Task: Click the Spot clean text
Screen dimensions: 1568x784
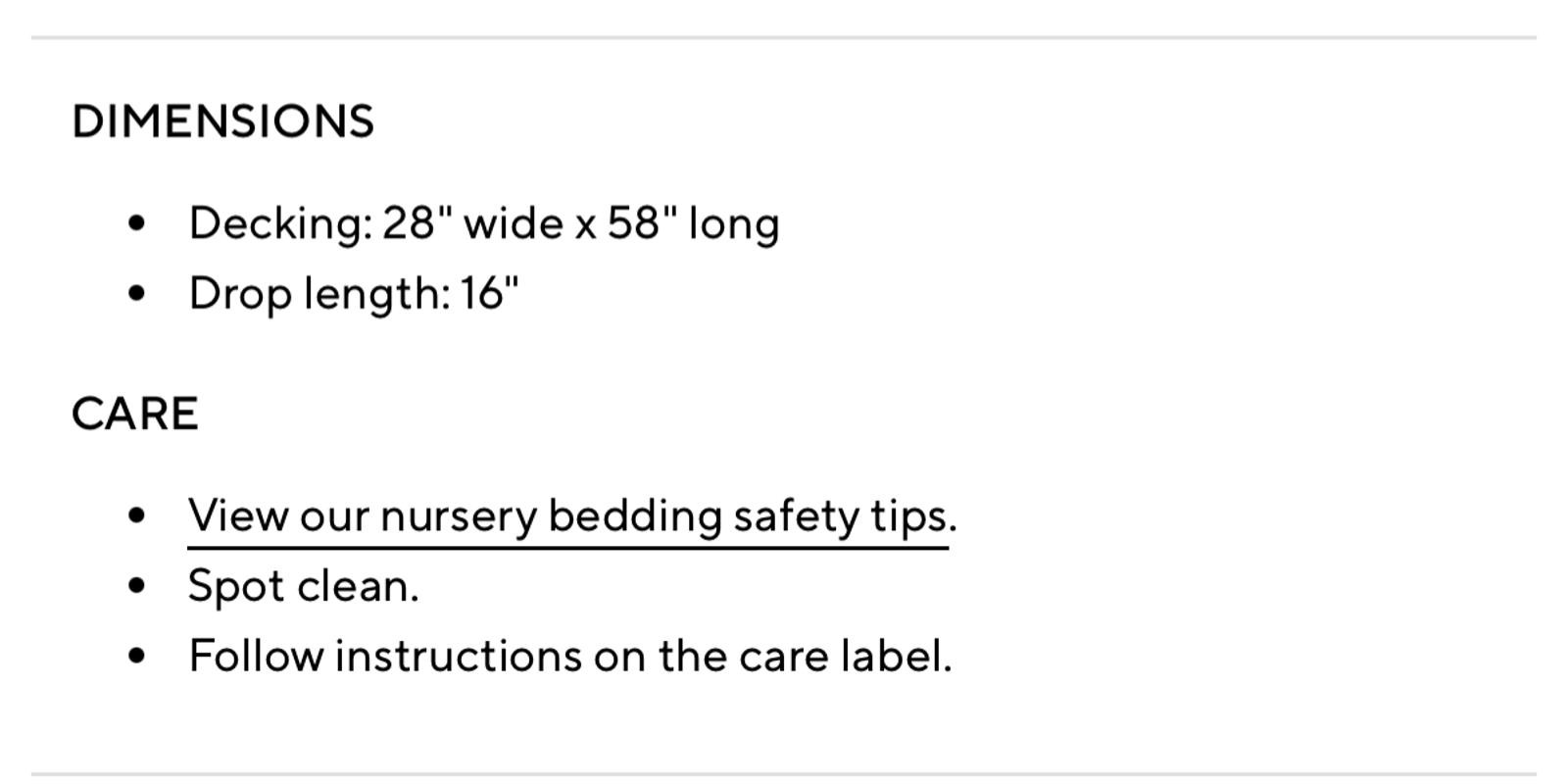Action: pyautogui.click(x=303, y=586)
